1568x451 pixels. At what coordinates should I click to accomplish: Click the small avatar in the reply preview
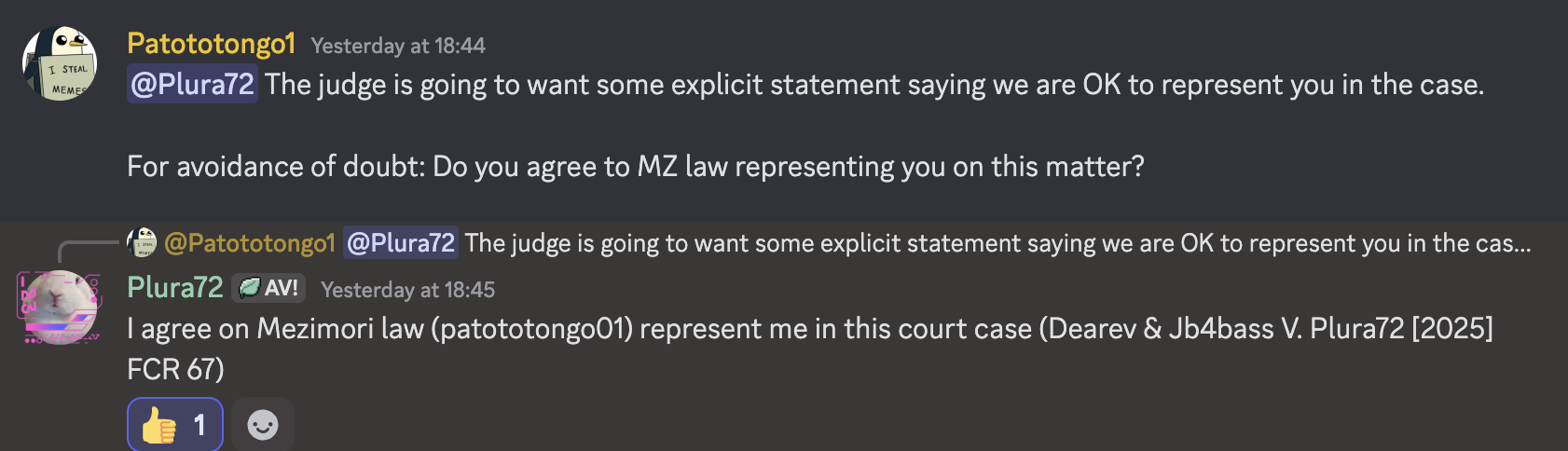click(142, 242)
